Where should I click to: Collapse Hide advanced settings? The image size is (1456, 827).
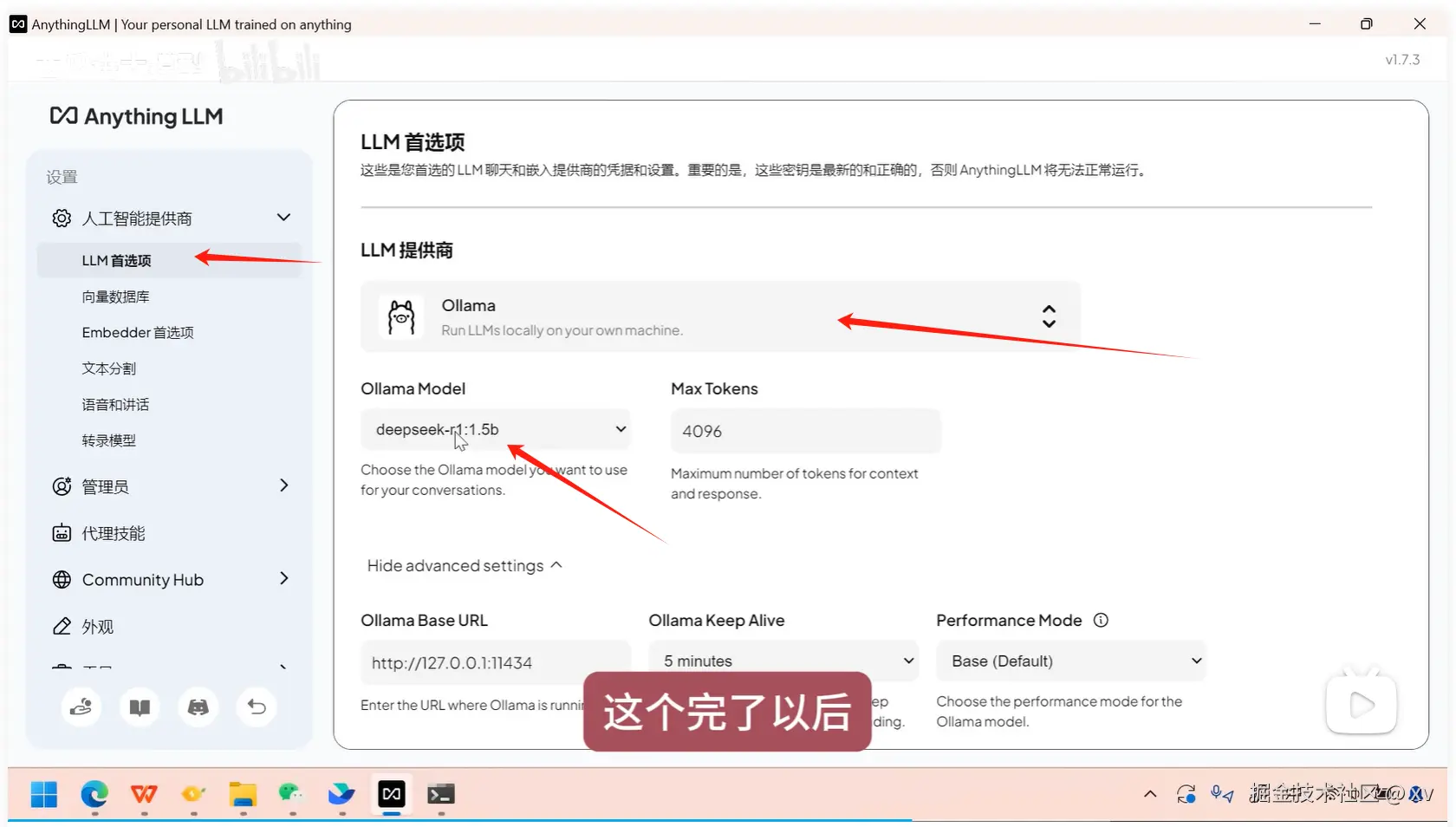tap(465, 566)
